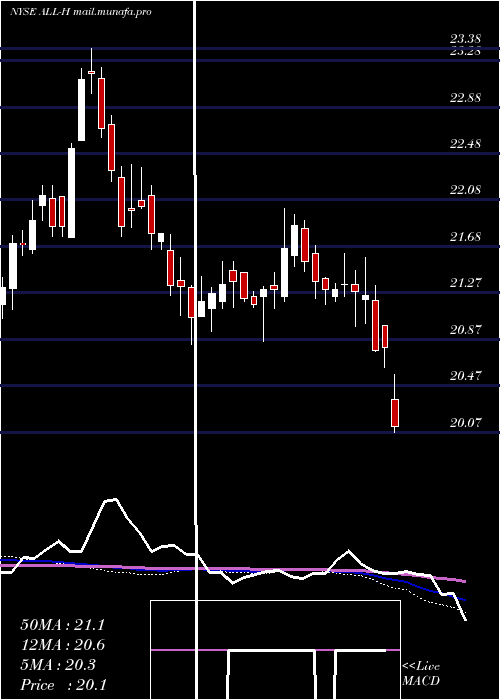Click the 22.08 price axis label
Viewport: 500px width, 700px height.
(465, 190)
